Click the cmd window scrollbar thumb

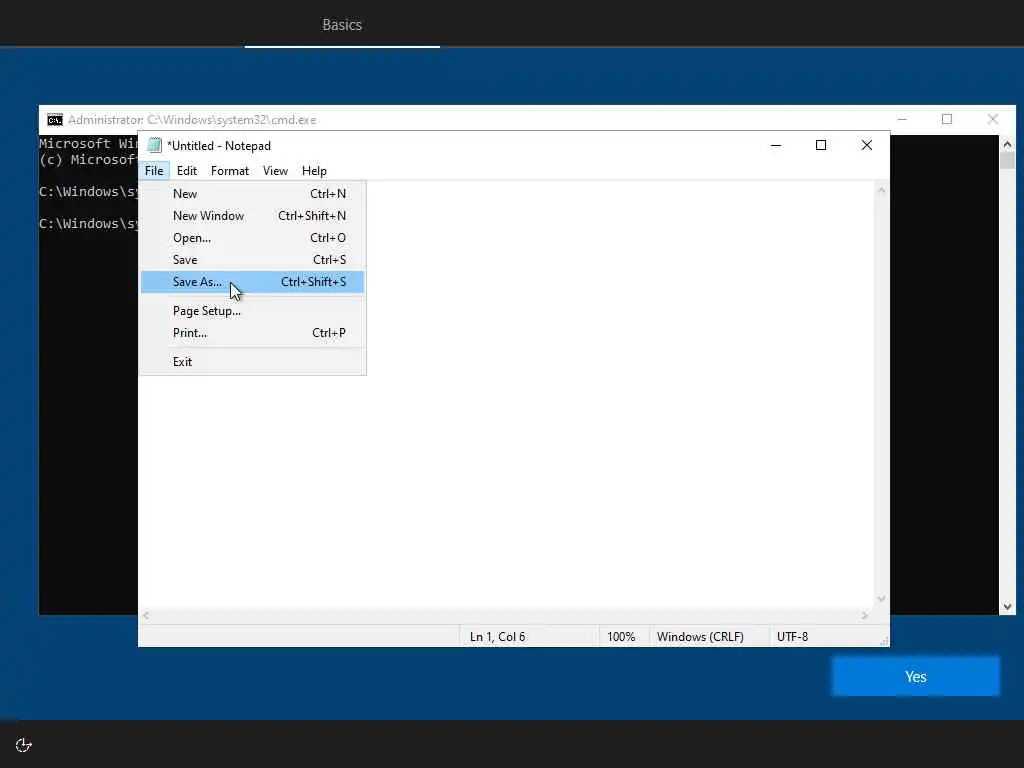pos(1007,161)
